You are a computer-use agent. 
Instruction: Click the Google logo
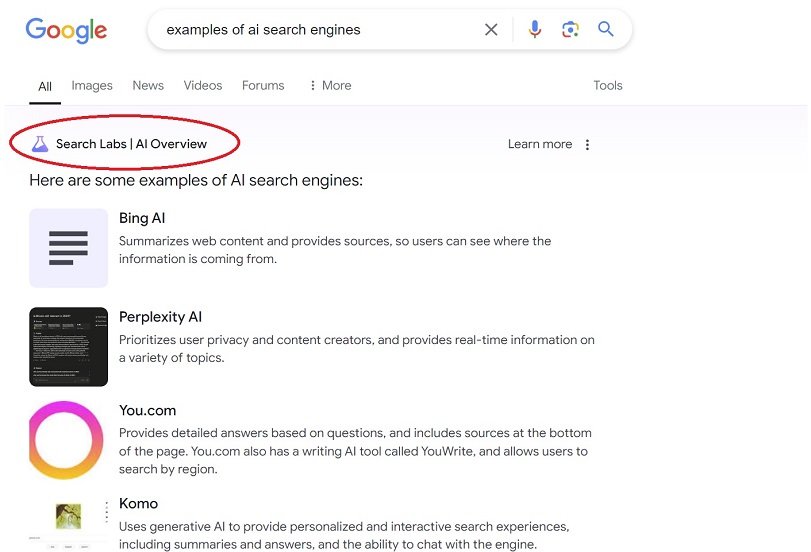point(66,31)
